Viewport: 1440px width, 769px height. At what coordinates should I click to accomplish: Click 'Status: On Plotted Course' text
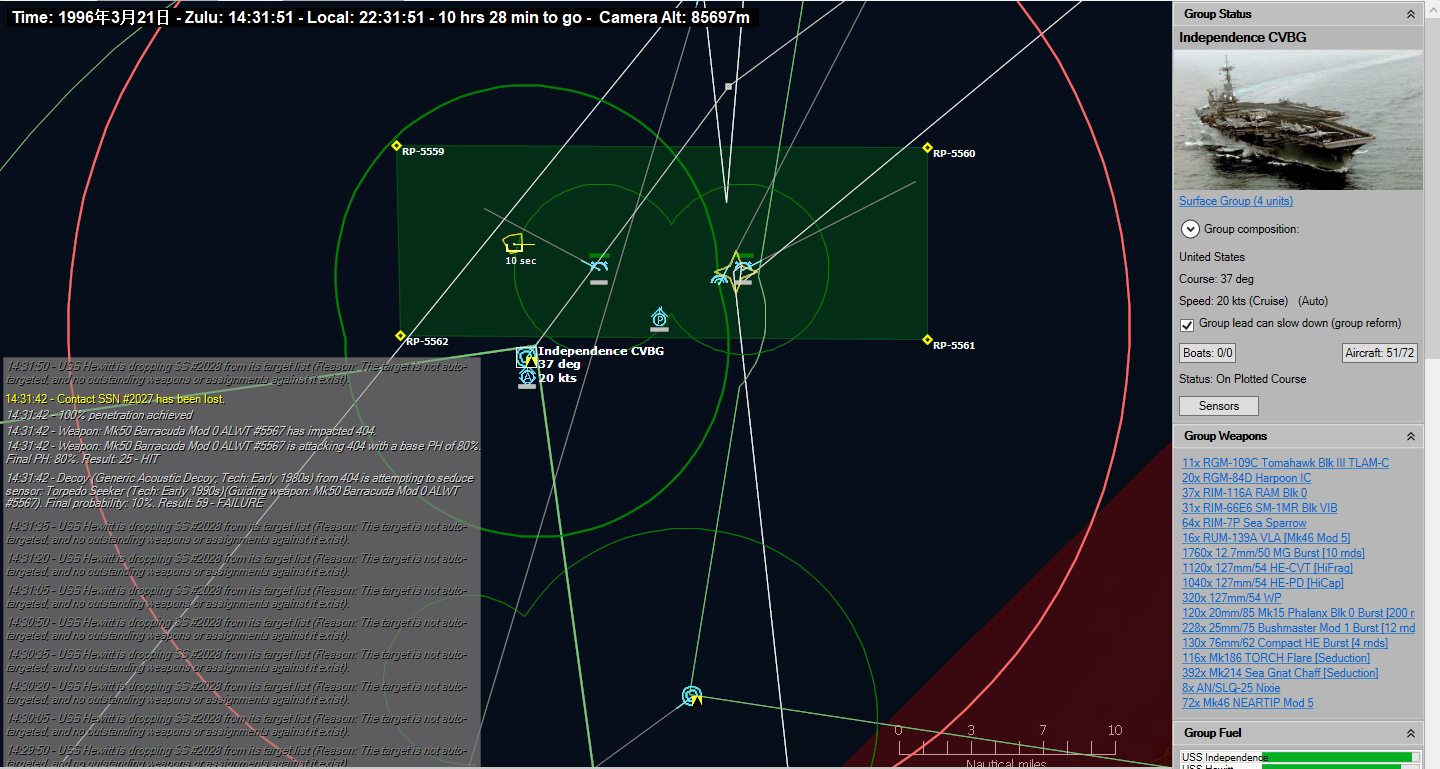[1243, 379]
